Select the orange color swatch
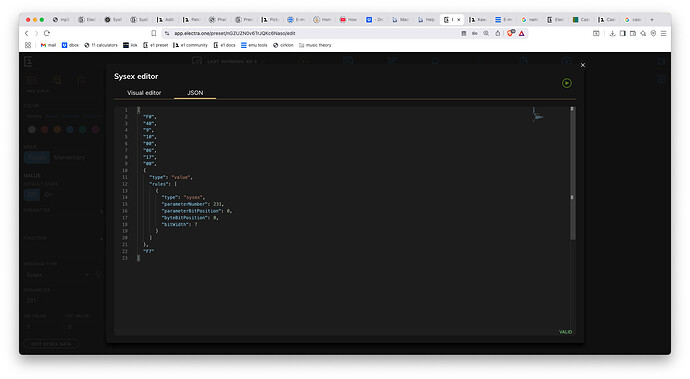The image size is (690, 379). pyautogui.click(x=57, y=129)
